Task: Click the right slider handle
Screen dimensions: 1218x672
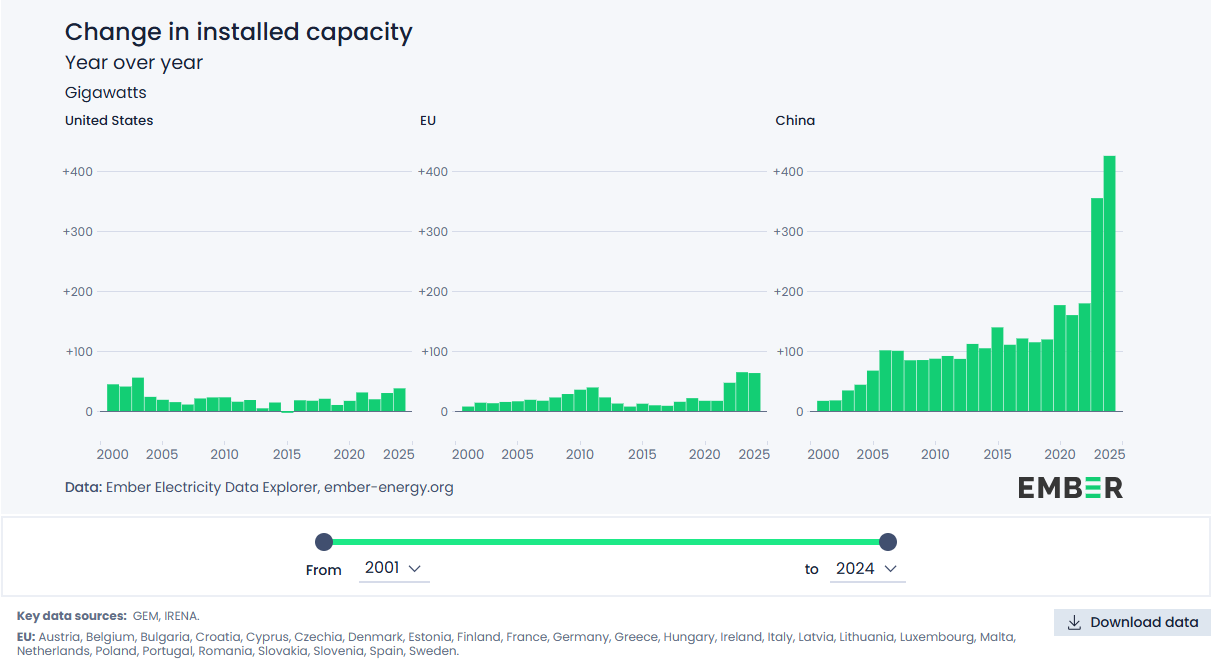Action: pos(887,541)
